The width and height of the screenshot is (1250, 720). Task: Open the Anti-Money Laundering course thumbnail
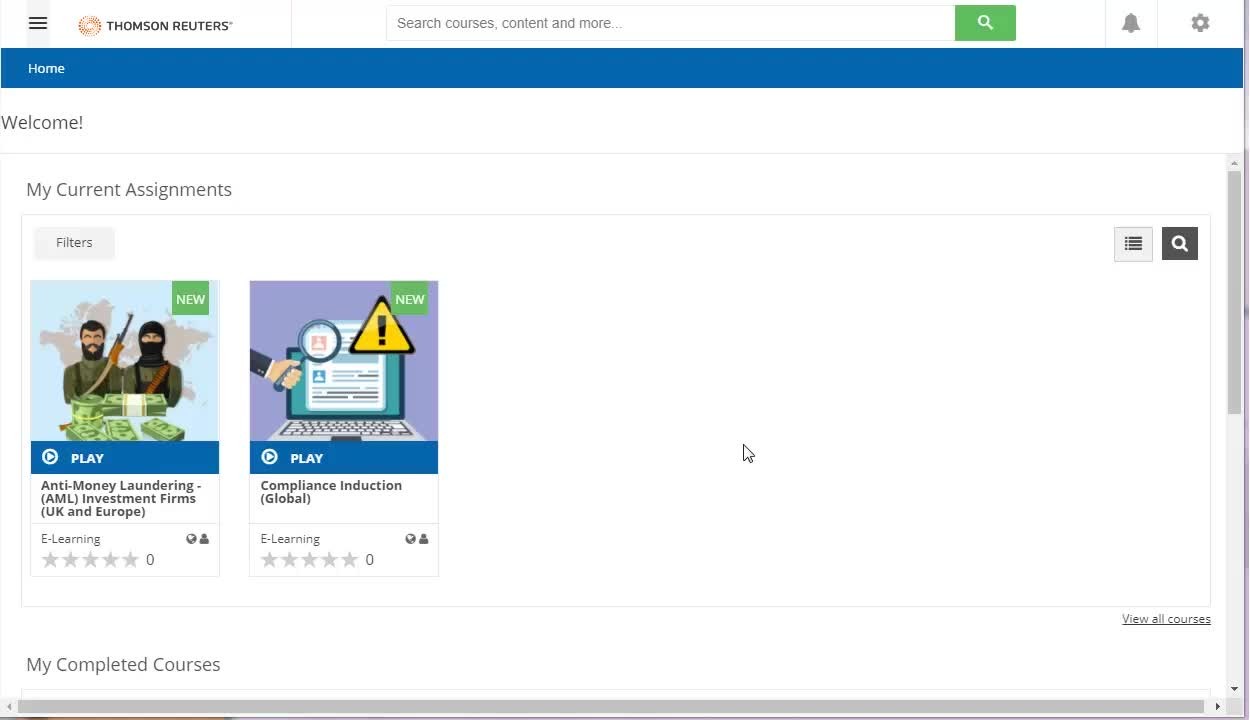click(125, 362)
